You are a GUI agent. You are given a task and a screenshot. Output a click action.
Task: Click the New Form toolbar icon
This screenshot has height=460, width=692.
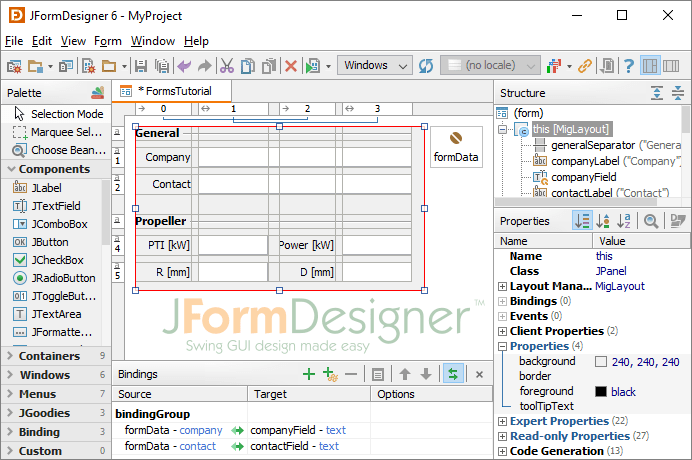coord(89,66)
